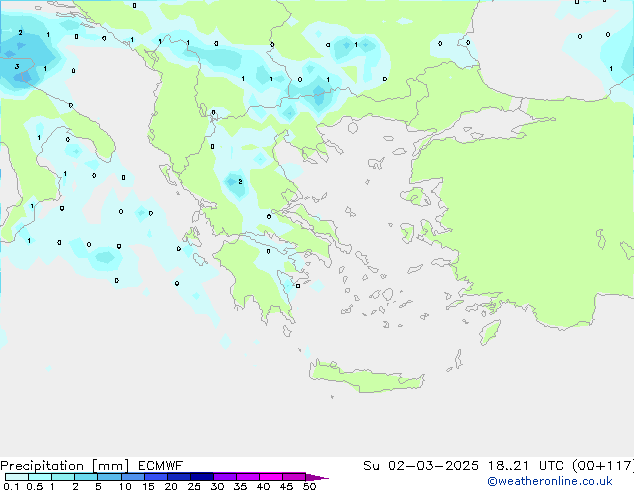Select the 5–10 mm legend color box
The width and height of the screenshot is (634, 490).
[109, 477]
